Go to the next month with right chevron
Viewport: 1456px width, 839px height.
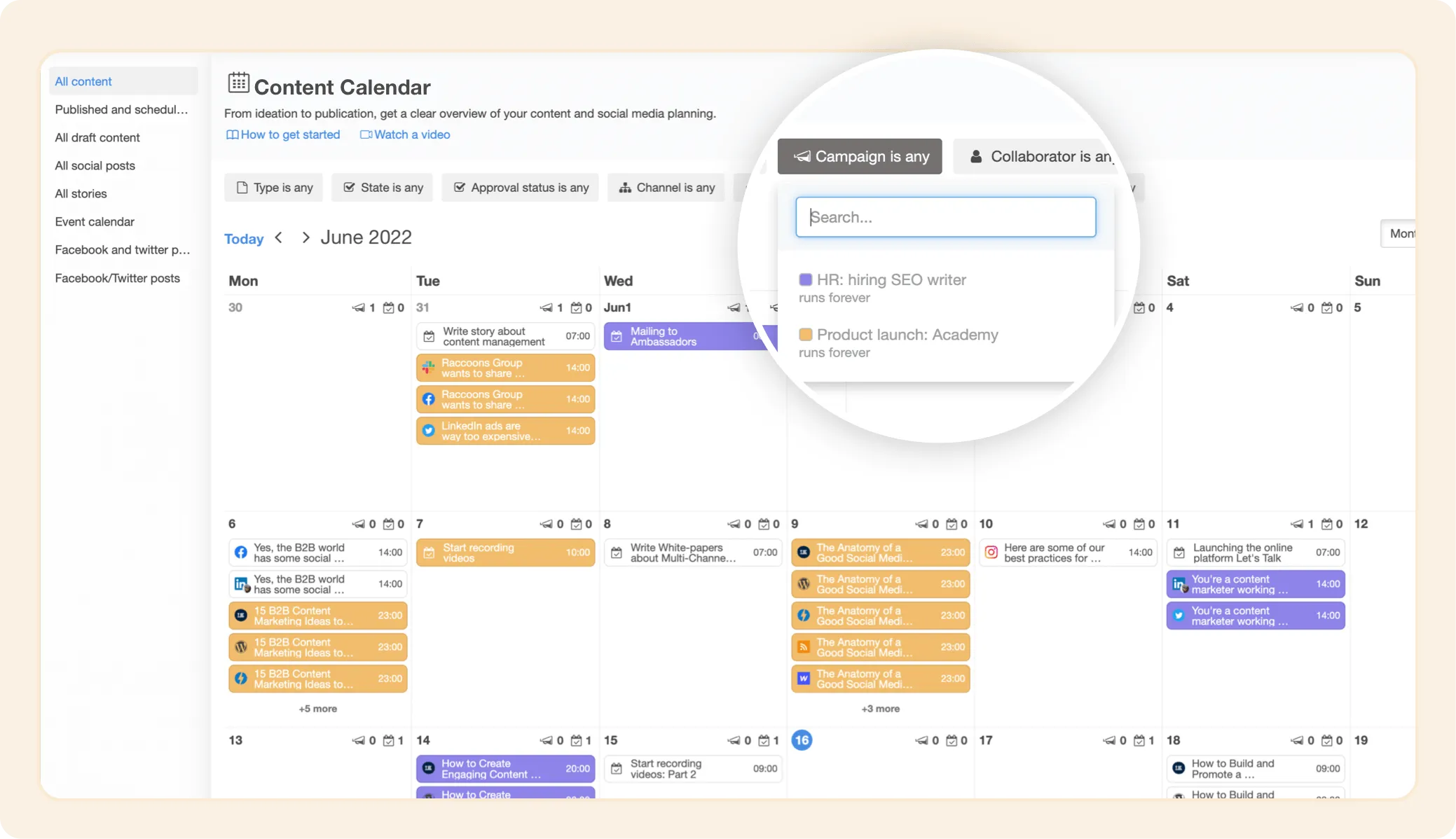click(305, 237)
